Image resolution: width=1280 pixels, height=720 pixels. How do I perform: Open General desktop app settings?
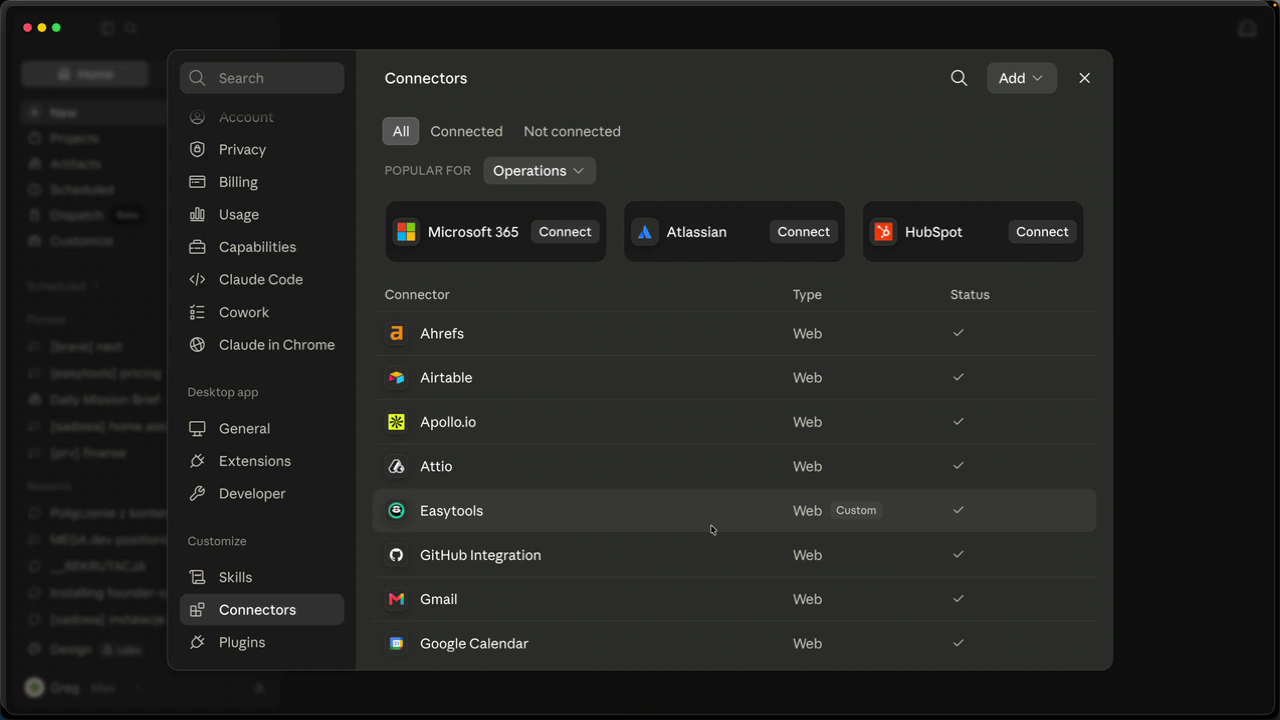(x=262, y=428)
